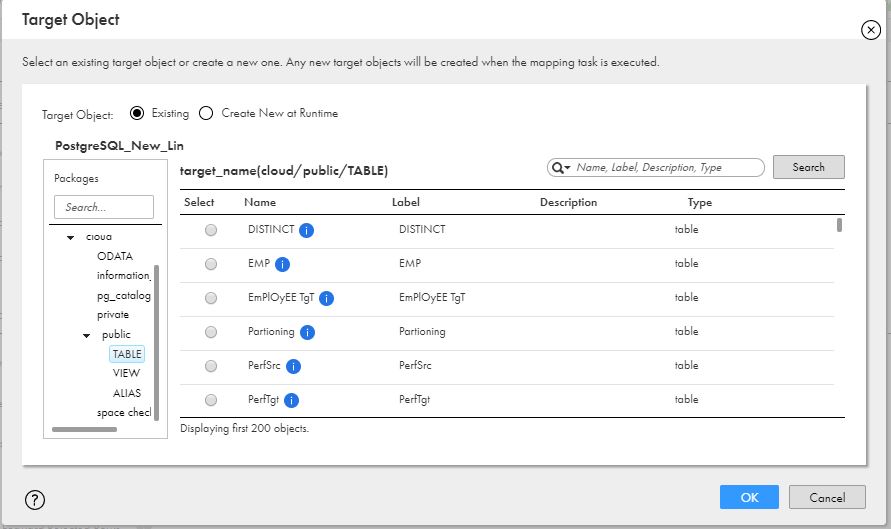Select TABLE under public
This screenshot has width=891, height=529.
(x=127, y=354)
